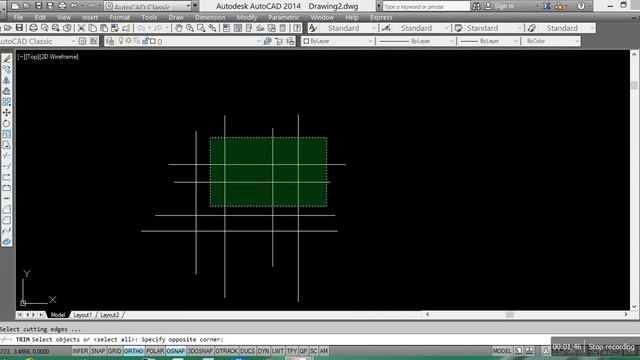Click the Plot Preview icon

(44, 28)
